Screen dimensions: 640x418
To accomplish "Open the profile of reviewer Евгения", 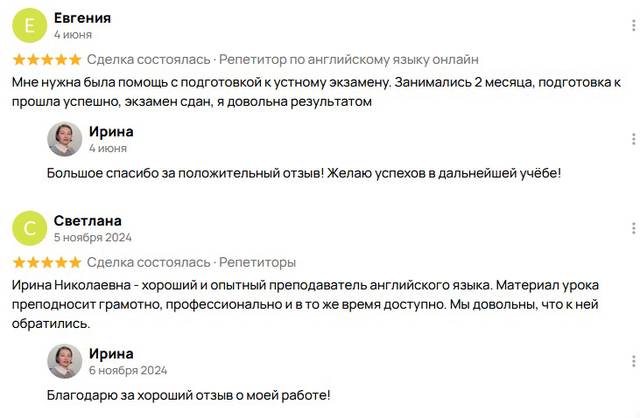I will pyautogui.click(x=82, y=18).
